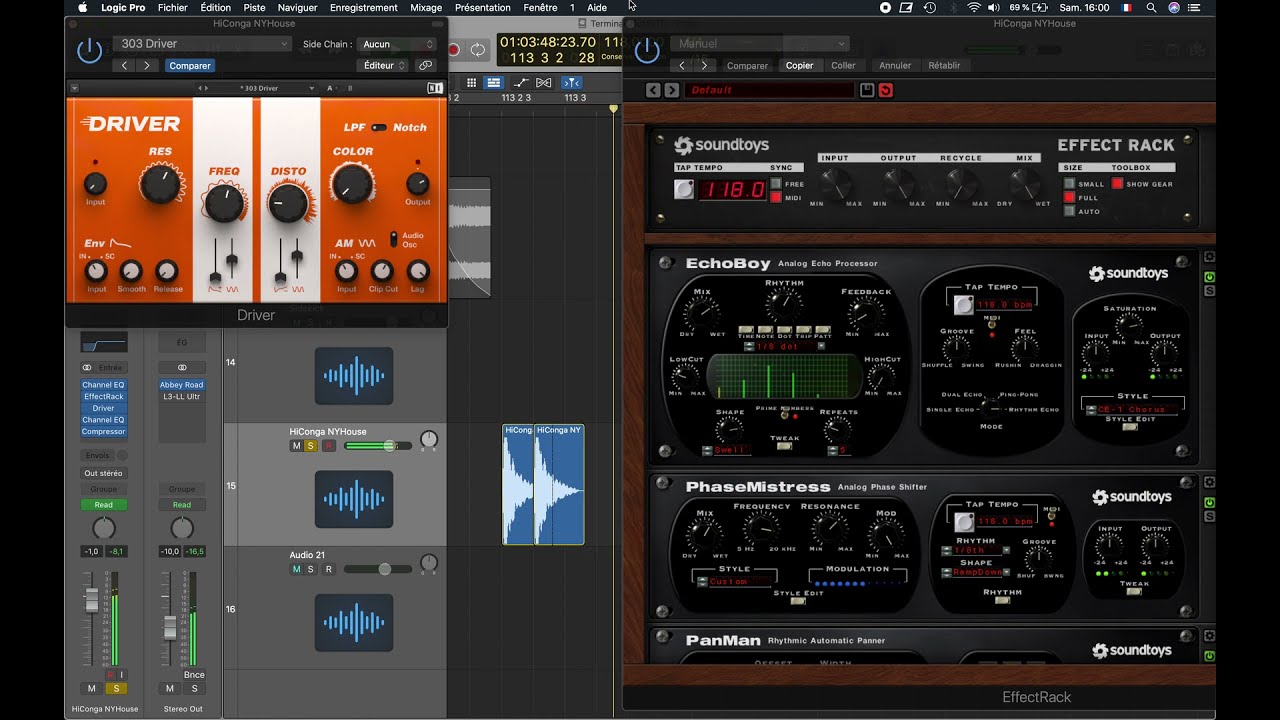Open the Fichier menu
Image resolution: width=1280 pixels, height=720 pixels.
pyautogui.click(x=173, y=7)
